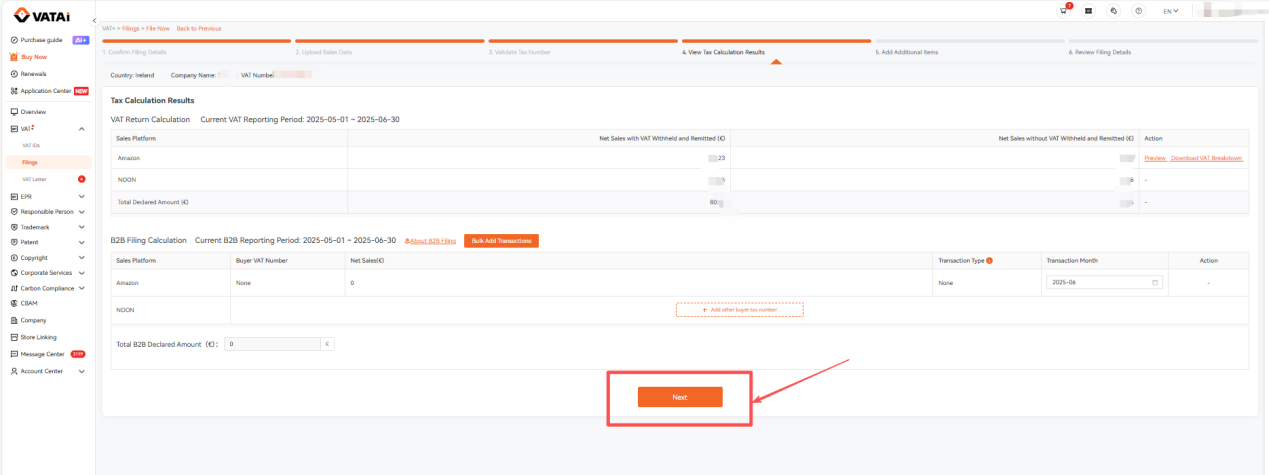Click the Preview link for Amazon
The height and width of the screenshot is (475, 1269).
click(x=1155, y=158)
